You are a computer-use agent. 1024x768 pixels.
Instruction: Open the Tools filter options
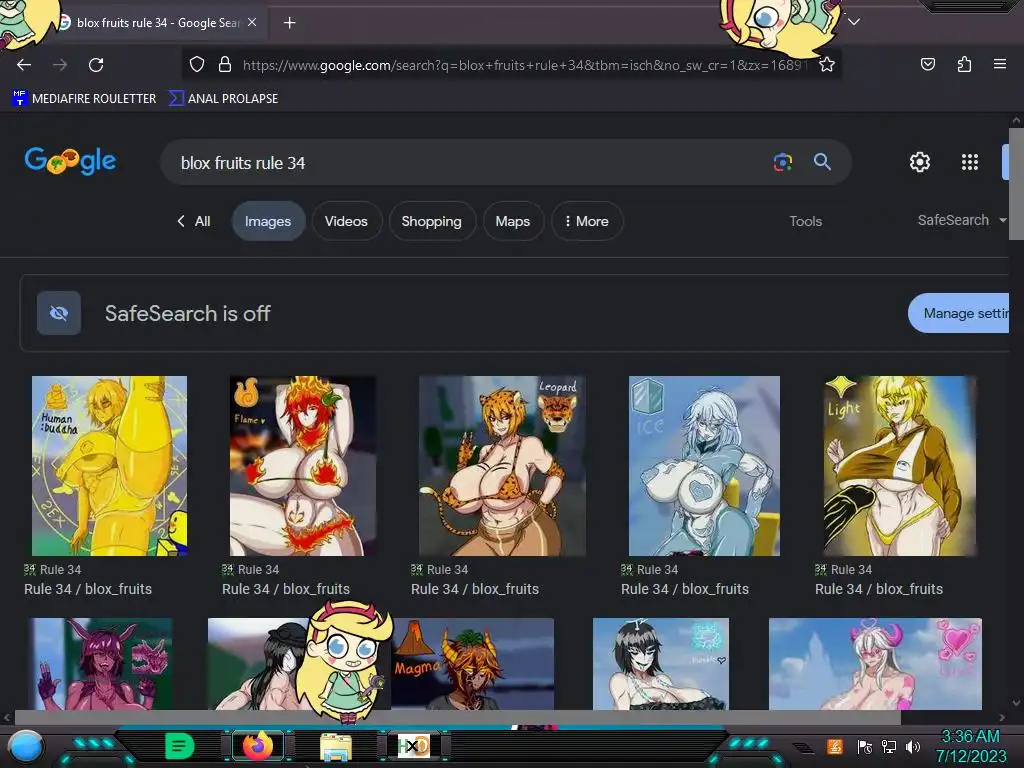coord(805,221)
